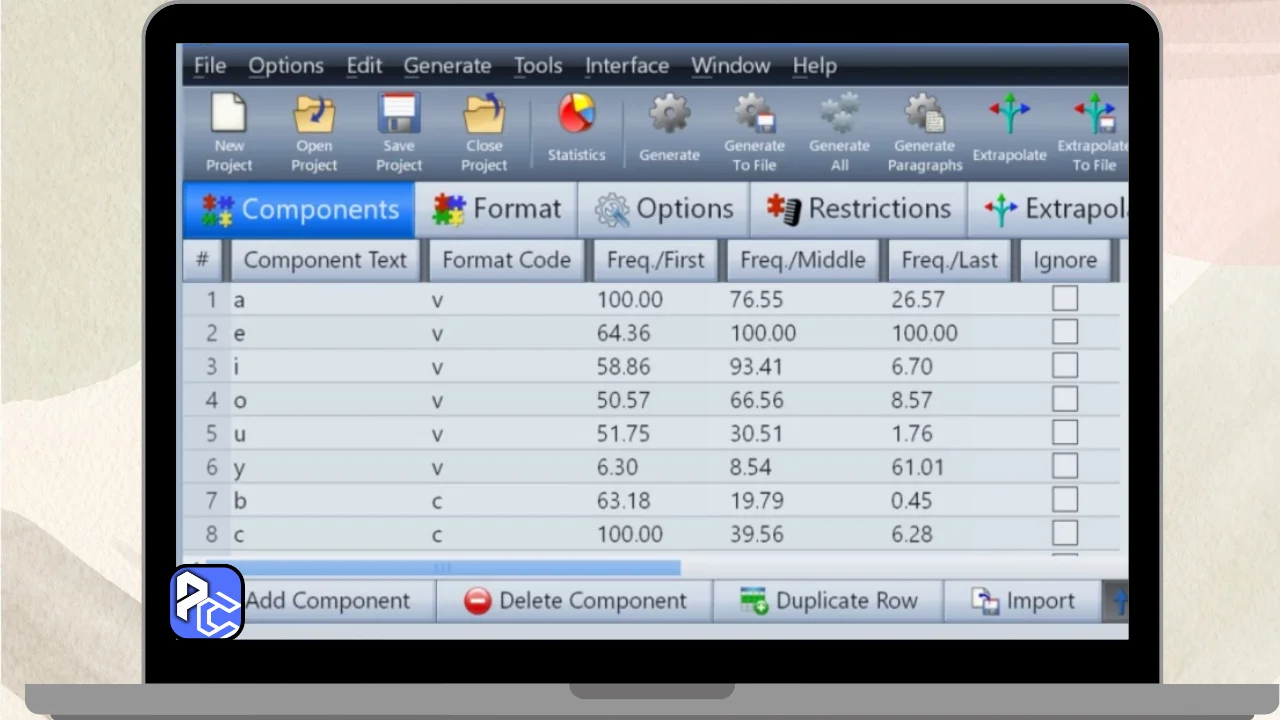Viewport: 1280px width, 720px height.
Task: Tick the Ignore checkbox for component e
Action: click(1065, 332)
